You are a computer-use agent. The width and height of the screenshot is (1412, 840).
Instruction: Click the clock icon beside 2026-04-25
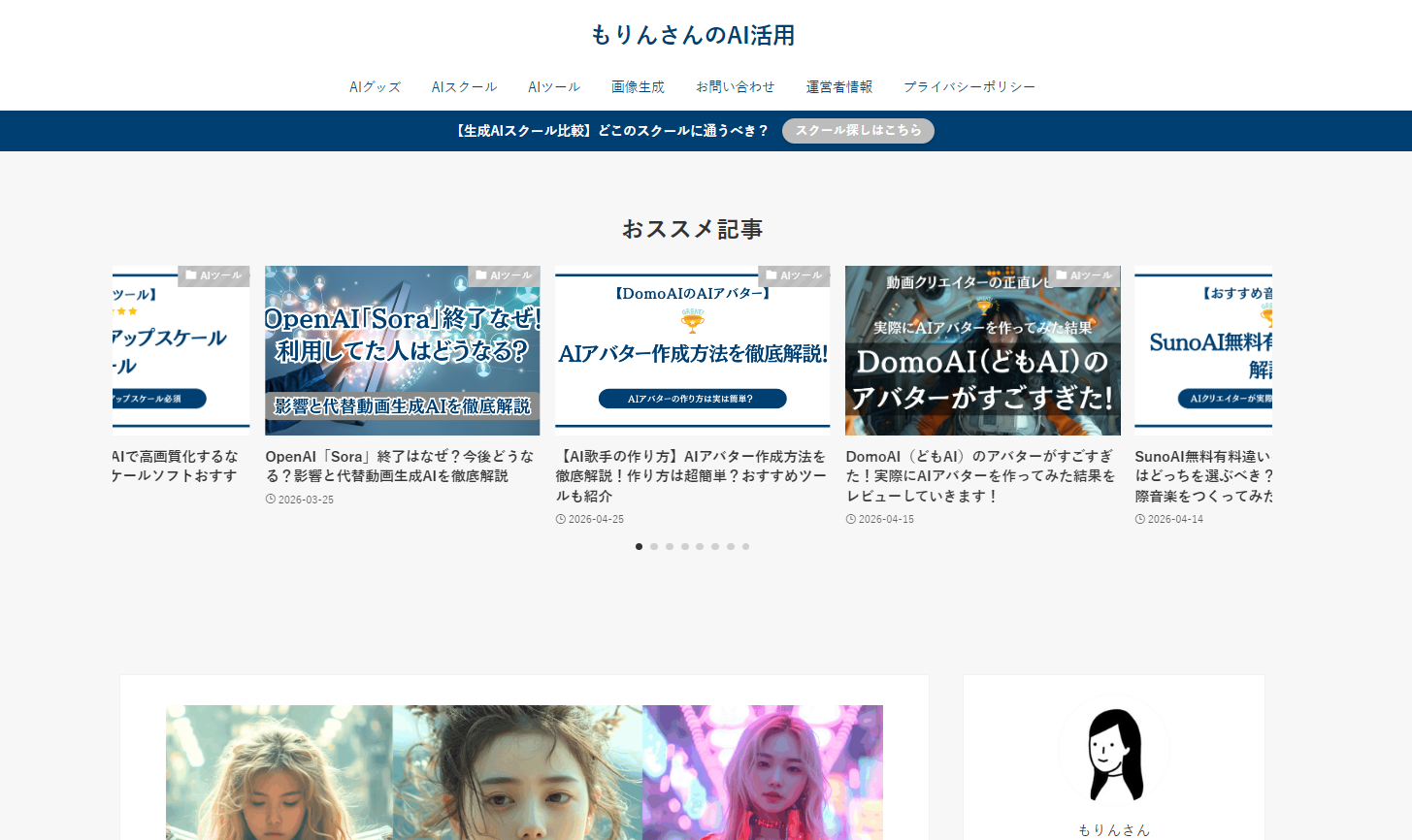click(x=561, y=520)
